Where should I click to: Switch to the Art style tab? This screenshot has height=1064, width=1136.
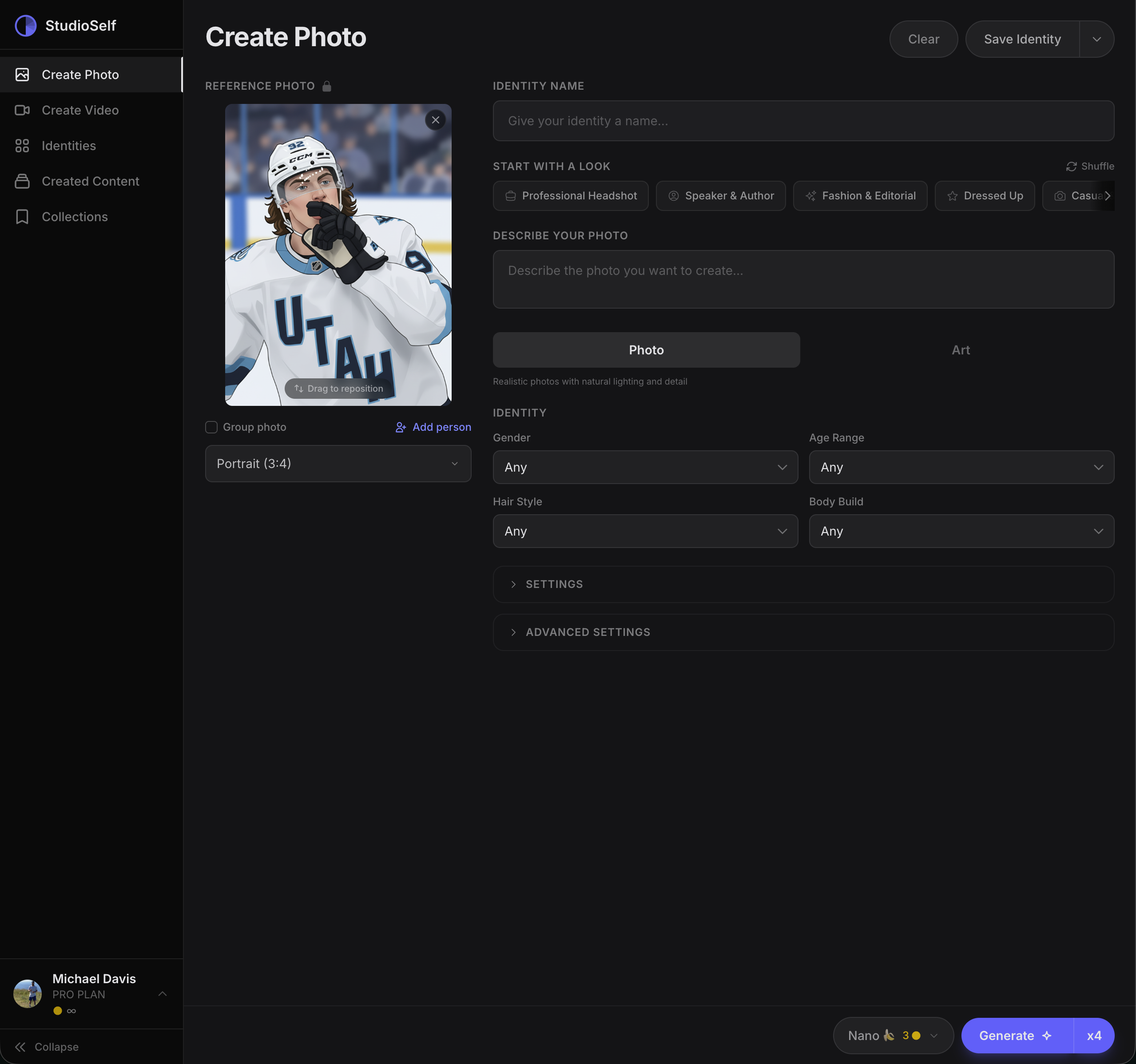[x=961, y=350]
